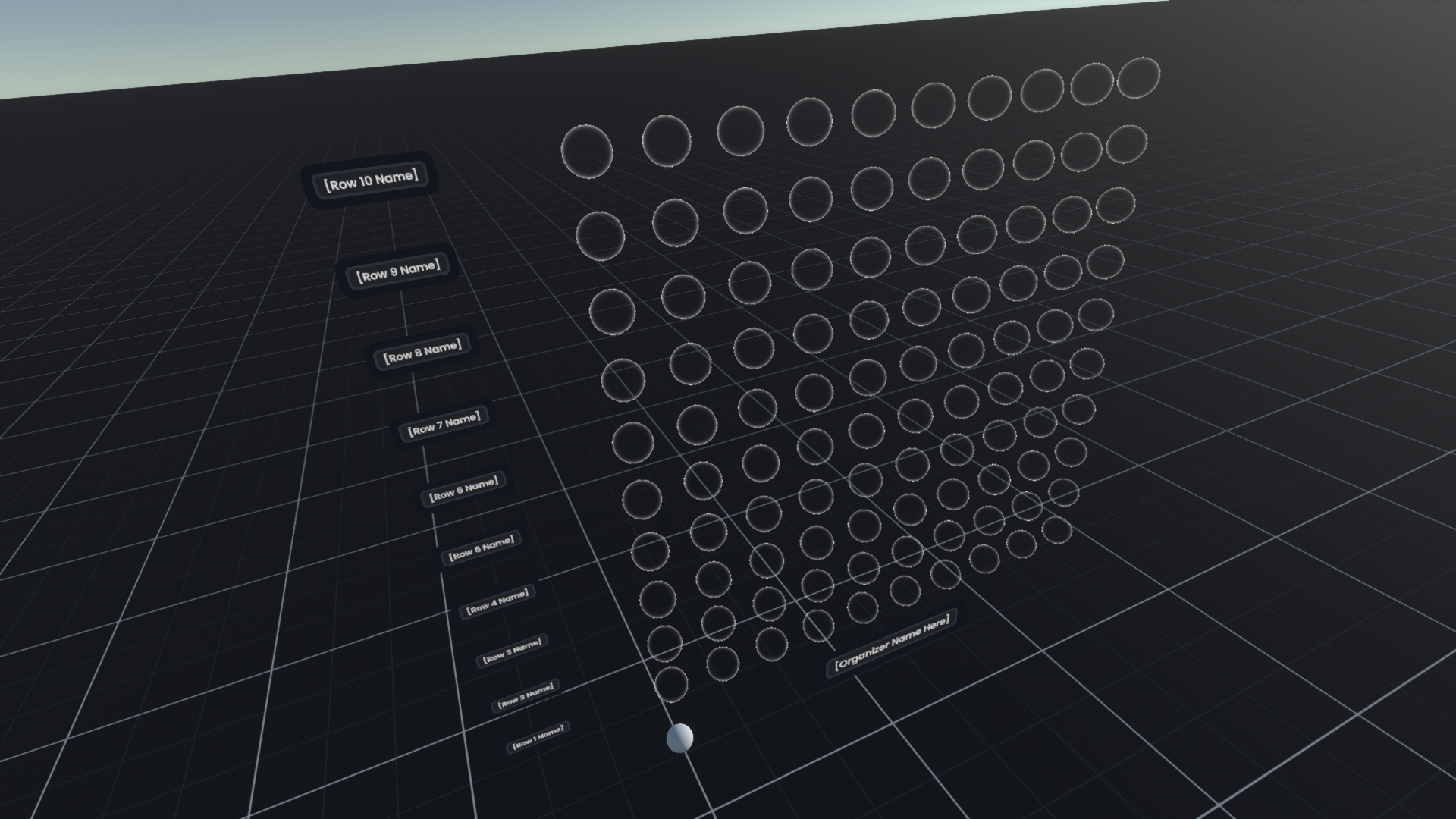Screen dimensions: 1456x819
Task: Click the rightmost circle of the second row from top
Action: [1126, 144]
